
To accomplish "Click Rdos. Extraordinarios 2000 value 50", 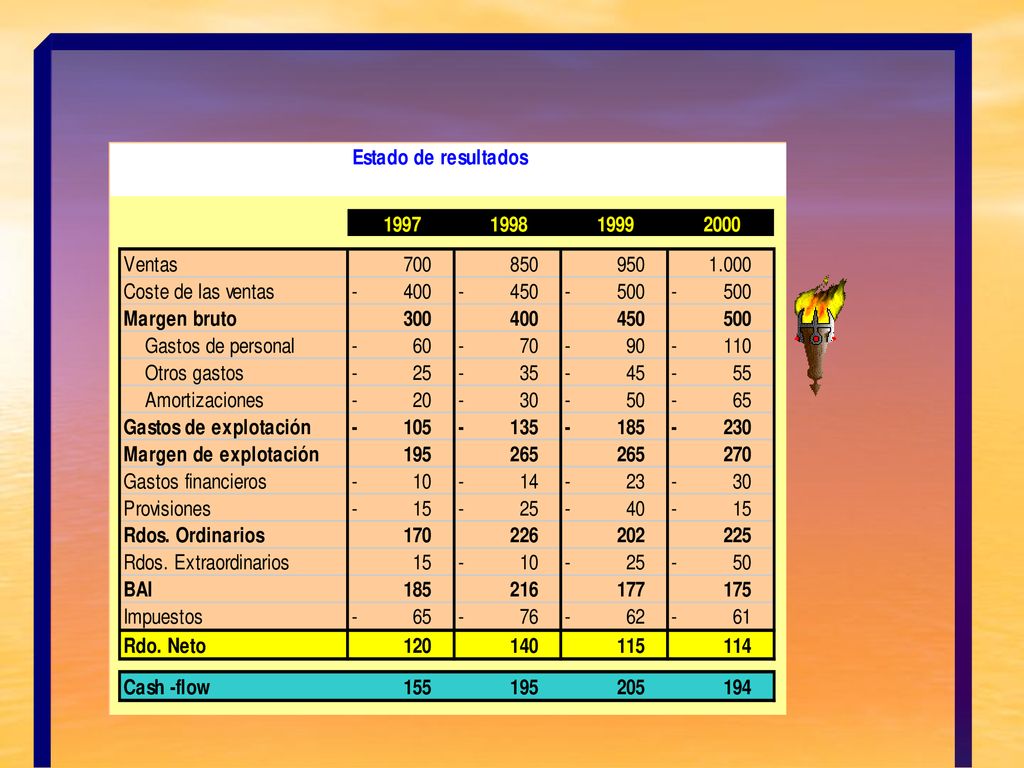I will (x=742, y=563).
